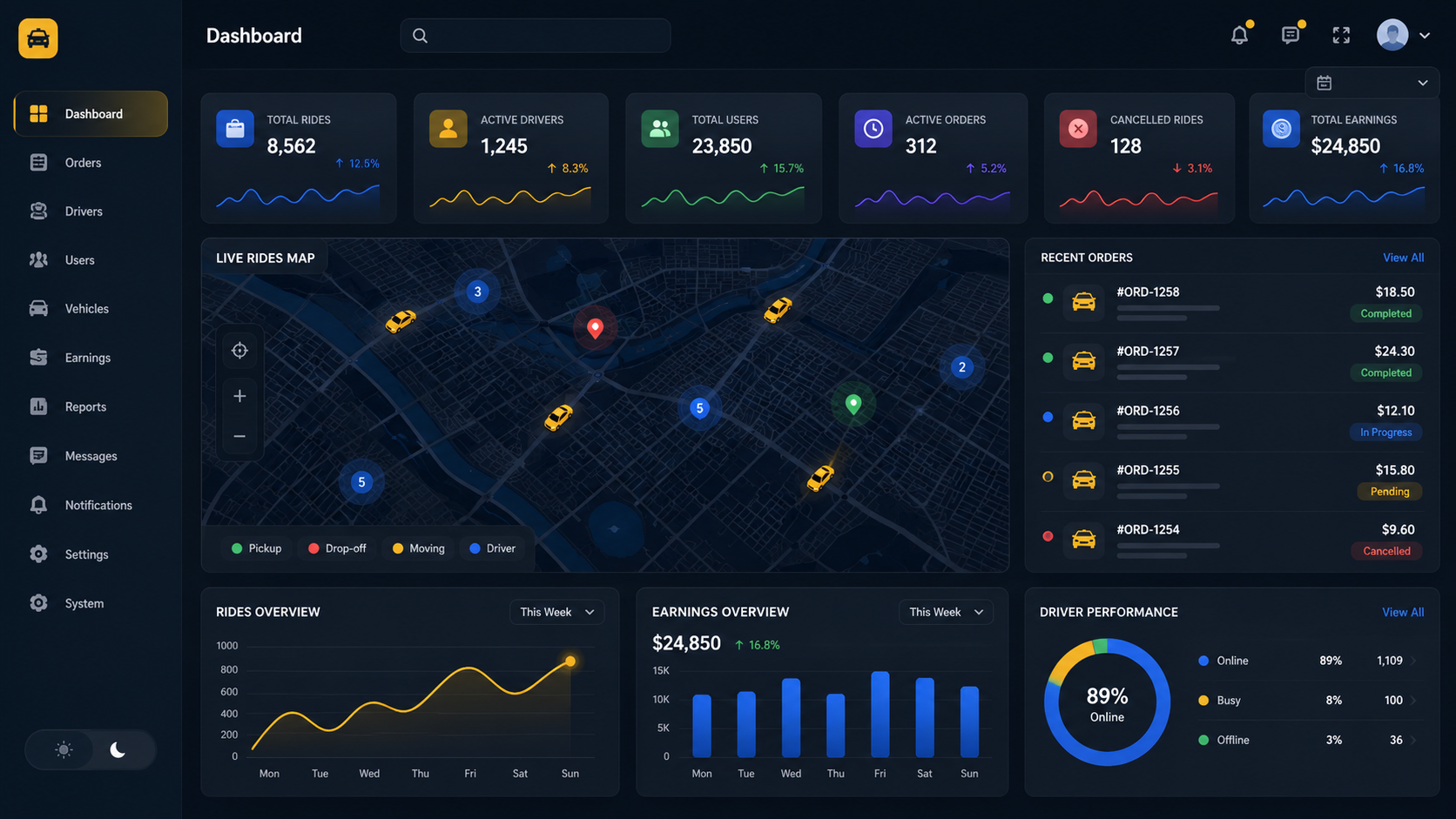The height and width of the screenshot is (819, 1456).
Task: Open the chat messages icon in header
Action: 1291,35
